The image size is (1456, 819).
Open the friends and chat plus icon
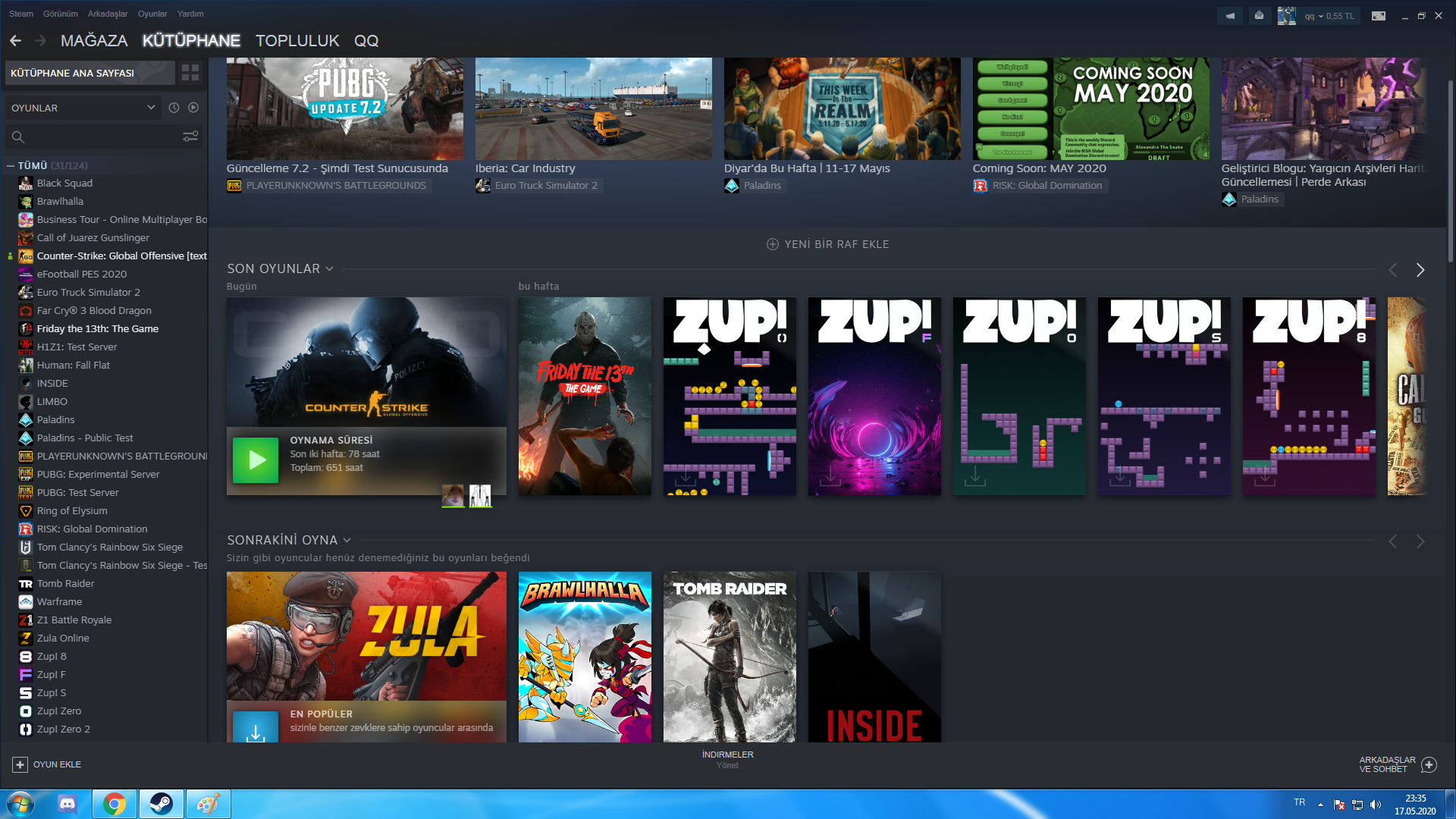(x=1429, y=764)
